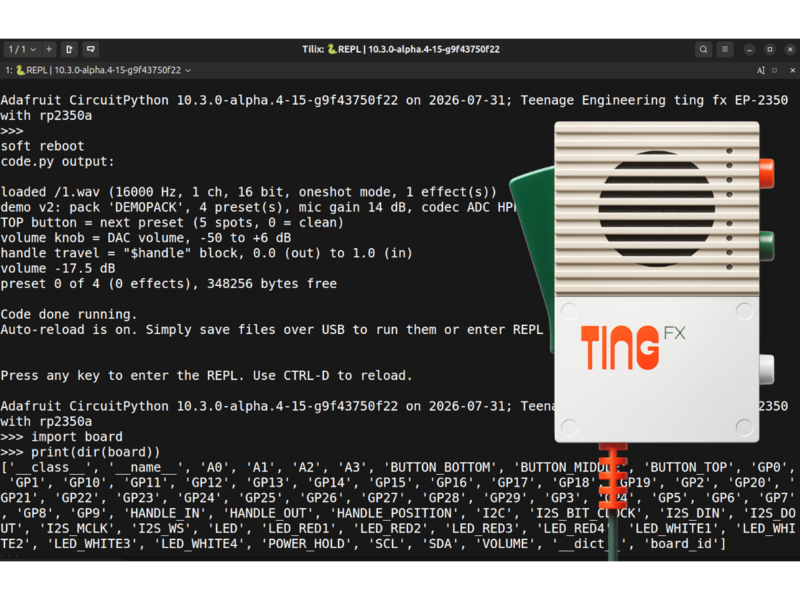Click the 'soft reboot' line

coord(42,146)
